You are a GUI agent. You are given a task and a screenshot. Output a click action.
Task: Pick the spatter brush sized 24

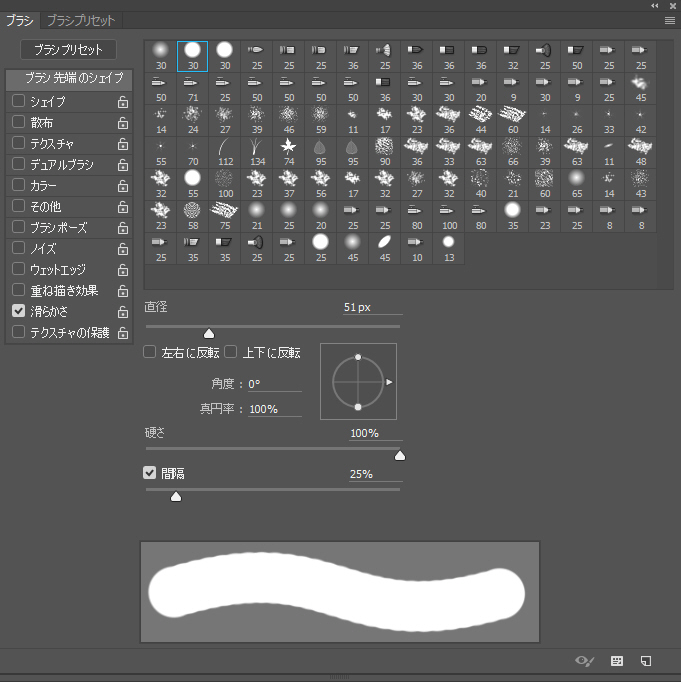pos(193,121)
